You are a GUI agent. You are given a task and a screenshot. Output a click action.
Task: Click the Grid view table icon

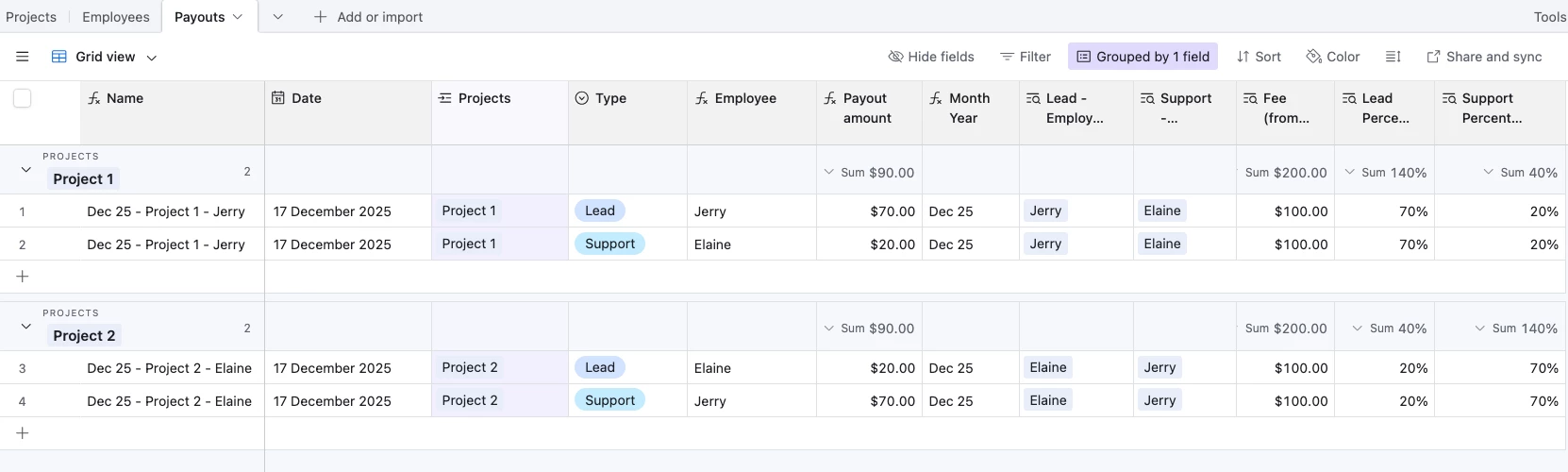click(58, 57)
